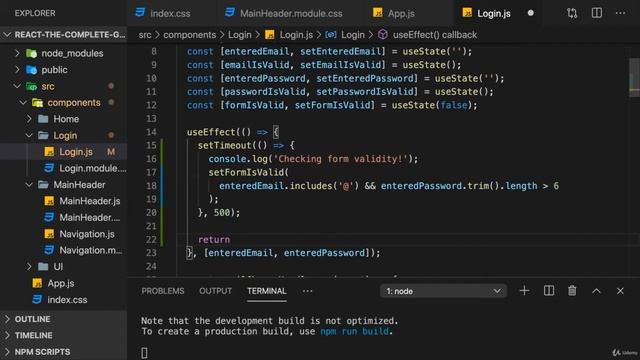The width and height of the screenshot is (640, 360).
Task: Open editor more actions ellipsis
Action: [620, 13]
